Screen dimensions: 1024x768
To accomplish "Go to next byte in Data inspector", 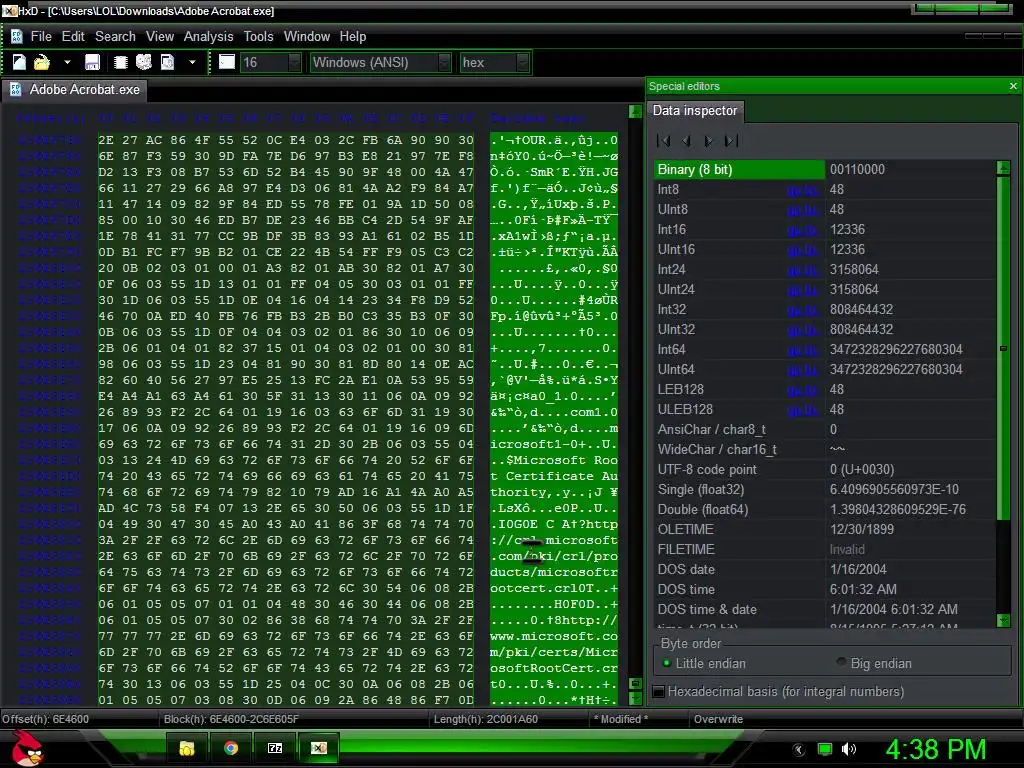I will coord(709,140).
